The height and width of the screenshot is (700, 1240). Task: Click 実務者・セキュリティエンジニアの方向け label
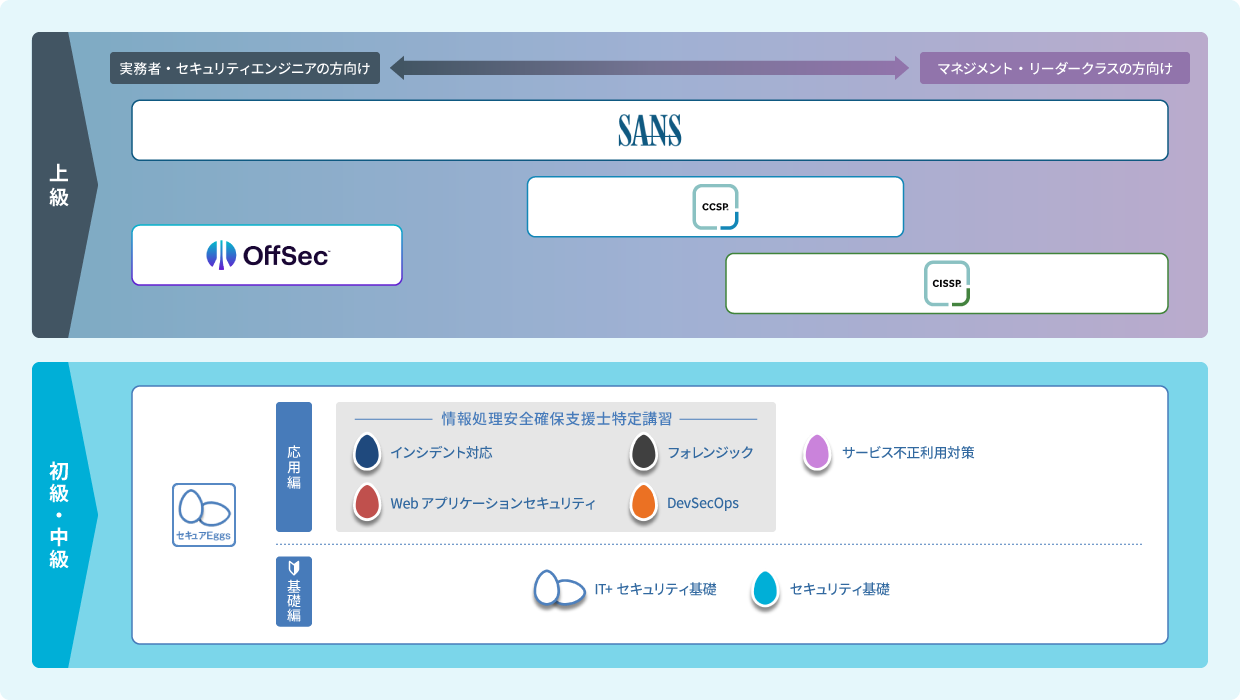coord(245,69)
